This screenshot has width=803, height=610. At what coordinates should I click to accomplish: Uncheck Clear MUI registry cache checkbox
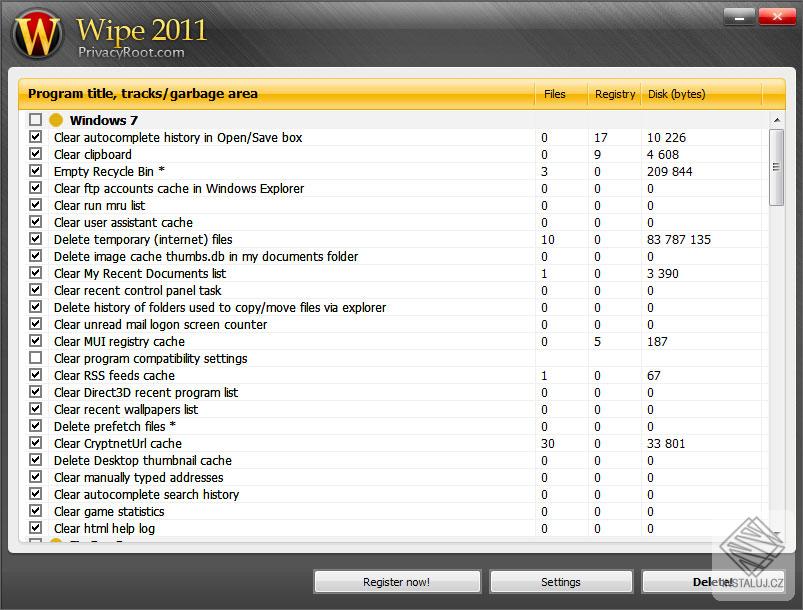coord(35,341)
